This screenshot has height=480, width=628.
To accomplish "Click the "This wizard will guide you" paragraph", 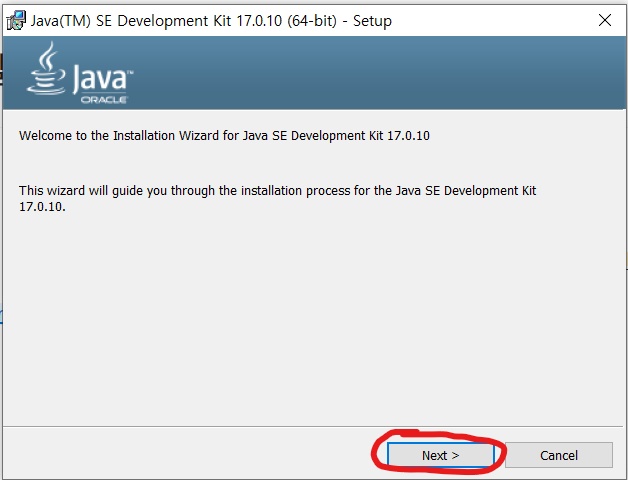I will tap(278, 198).
